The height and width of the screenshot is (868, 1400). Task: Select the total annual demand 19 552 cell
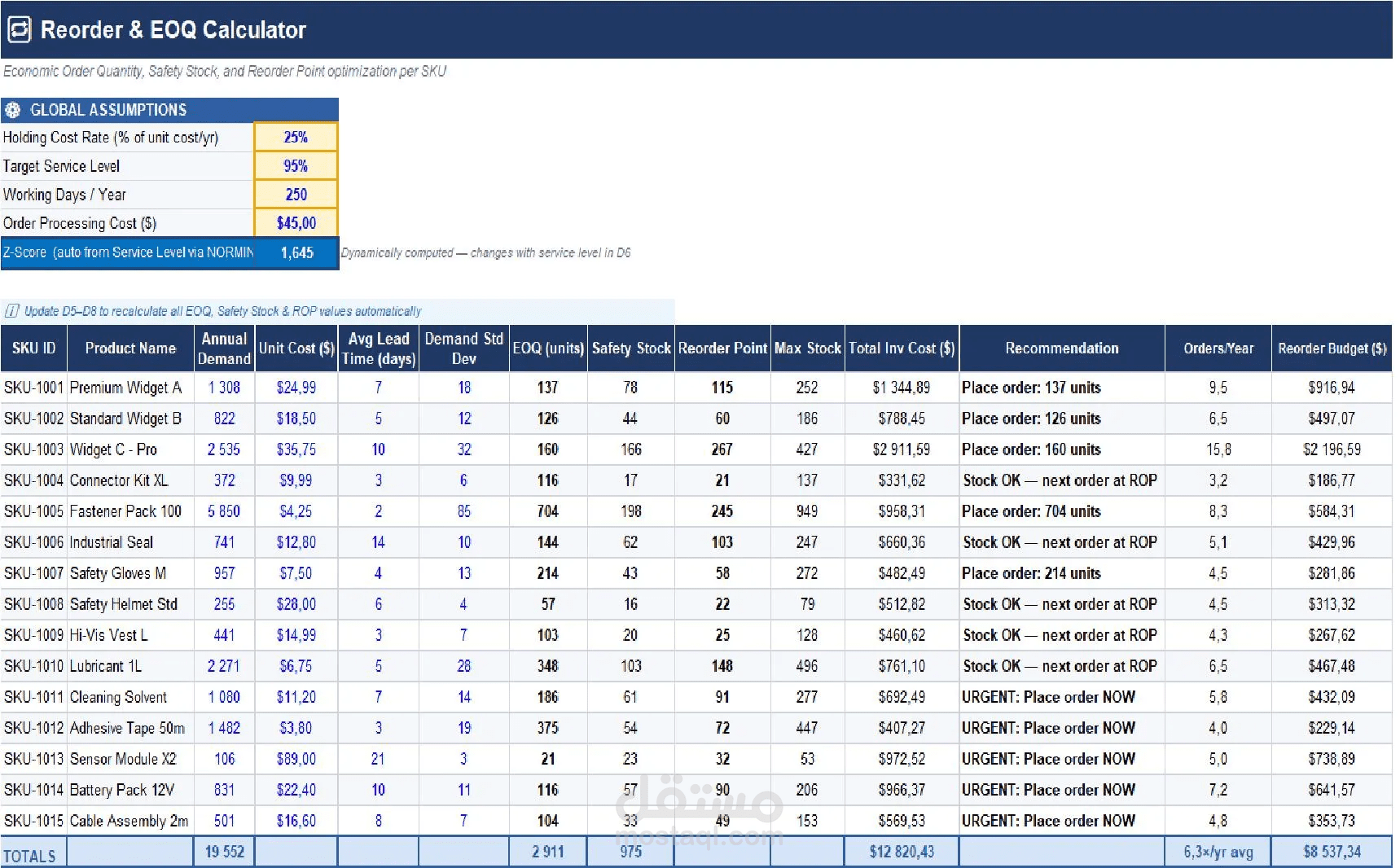coord(224,852)
